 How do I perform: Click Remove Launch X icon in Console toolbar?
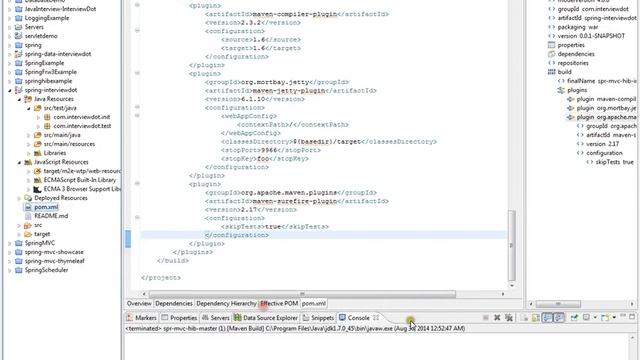(x=497, y=318)
